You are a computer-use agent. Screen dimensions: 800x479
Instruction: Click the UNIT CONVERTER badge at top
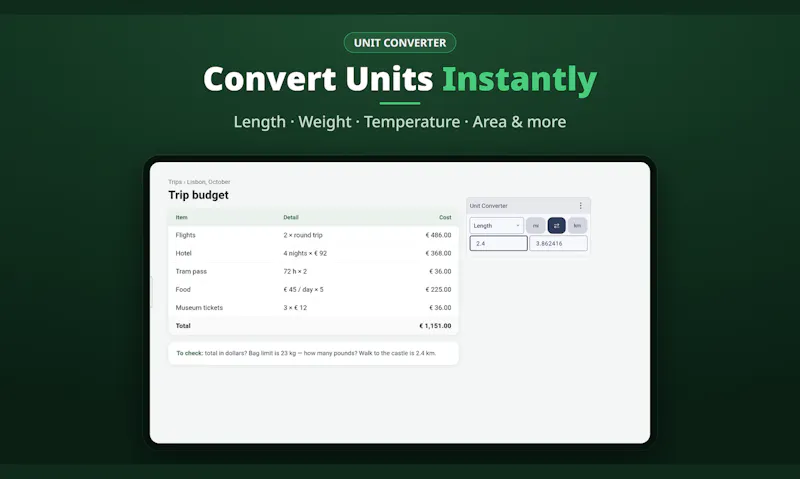pos(400,42)
